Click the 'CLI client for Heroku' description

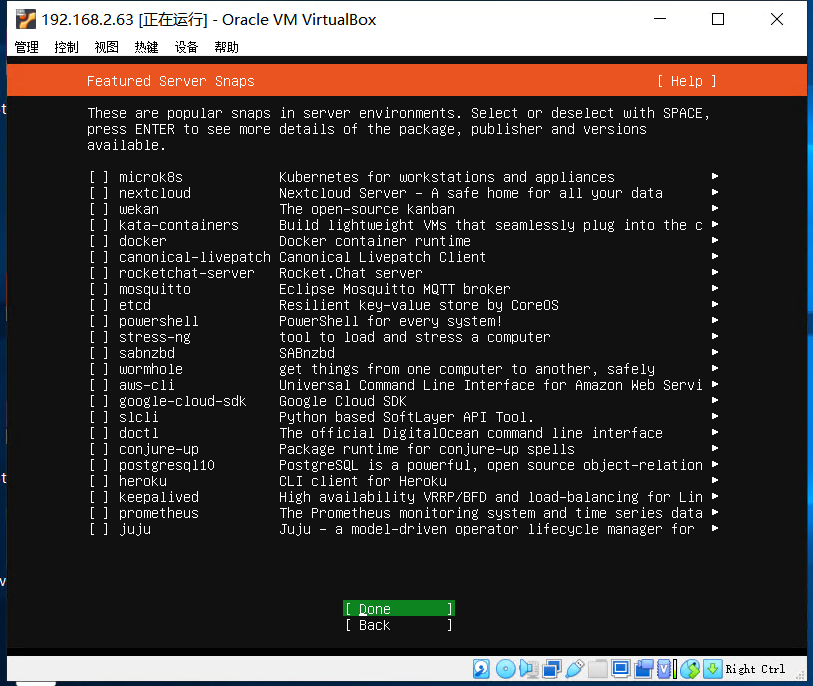363,481
